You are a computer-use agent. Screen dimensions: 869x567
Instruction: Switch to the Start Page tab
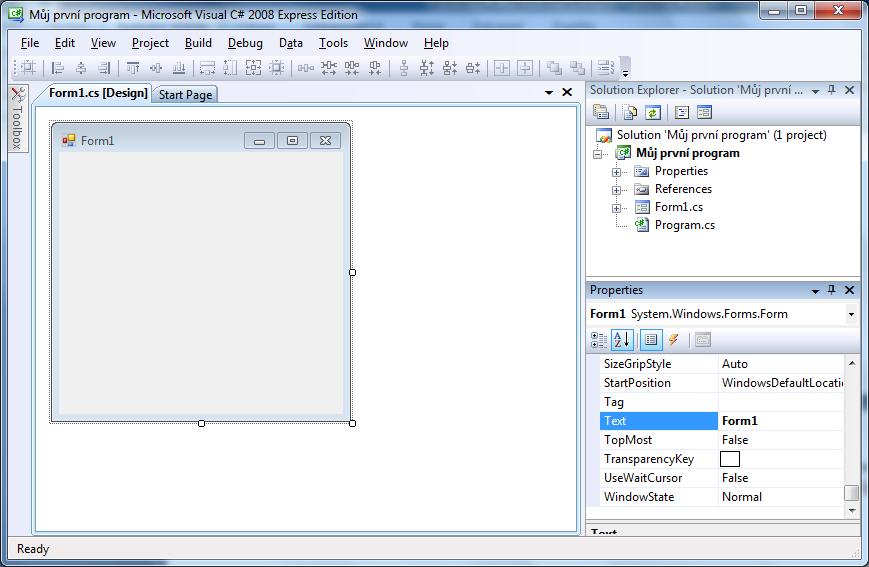[x=185, y=95]
